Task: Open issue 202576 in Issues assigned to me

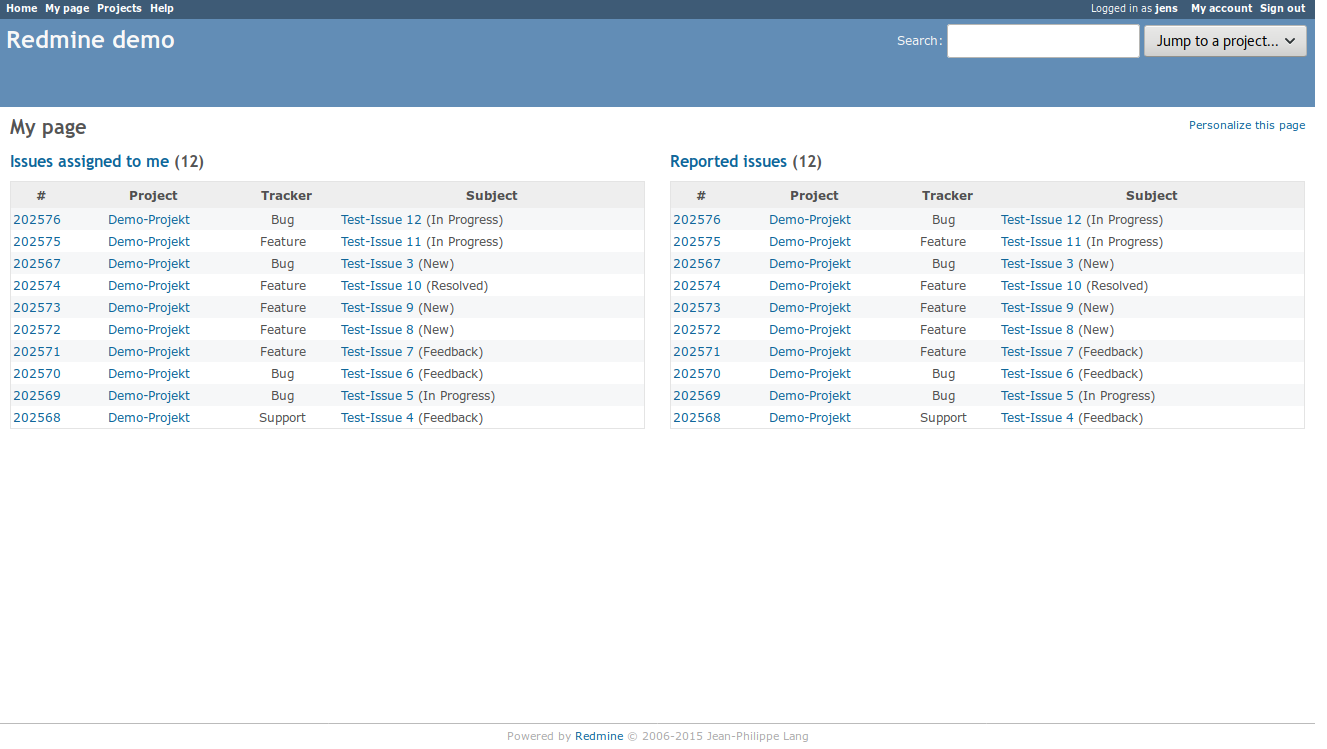Action: click(x=37, y=220)
